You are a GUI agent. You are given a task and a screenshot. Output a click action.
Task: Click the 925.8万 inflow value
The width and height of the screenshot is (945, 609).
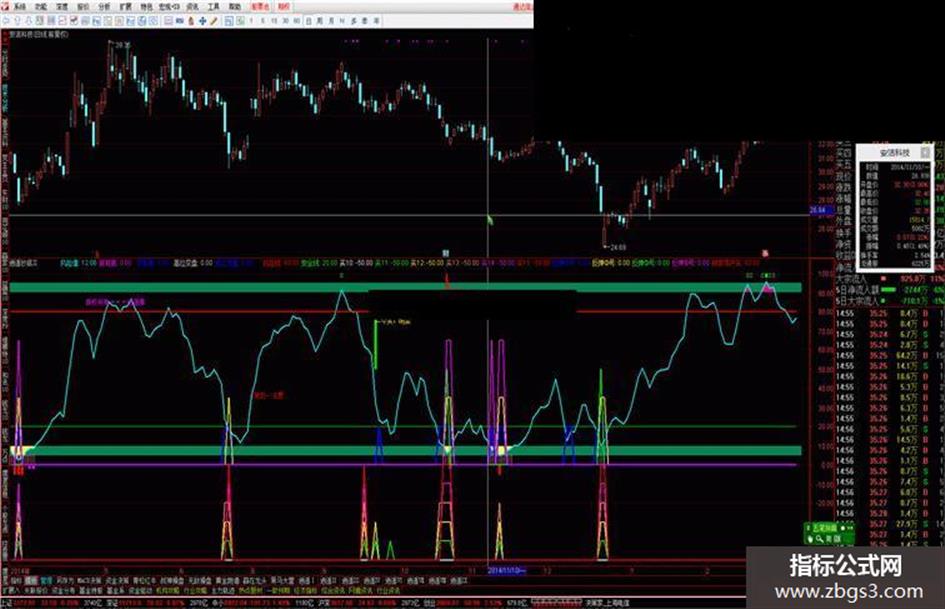pyautogui.click(x=912, y=279)
